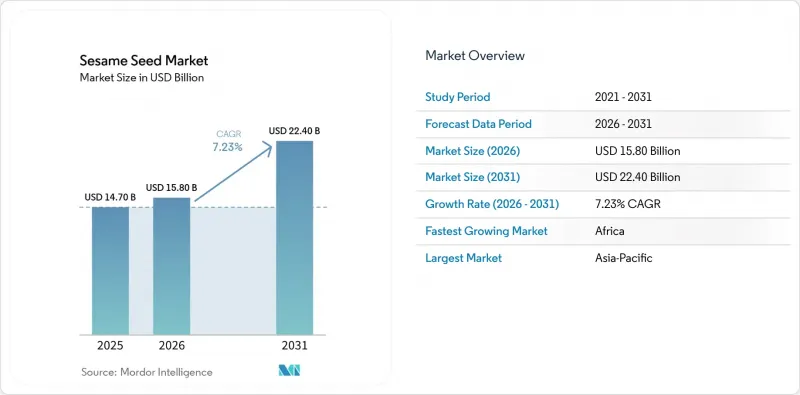Click the Mordor Intelligence logo icon
Screen dimensions: 800x395
[x=289, y=371]
